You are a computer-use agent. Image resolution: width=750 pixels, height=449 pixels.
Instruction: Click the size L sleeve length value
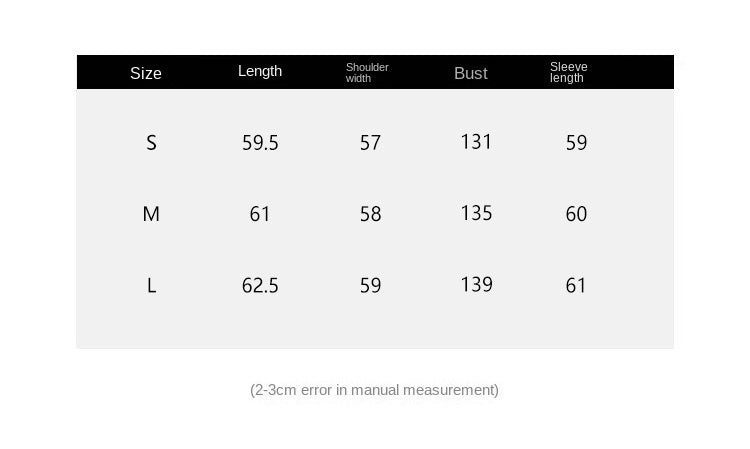coord(576,286)
